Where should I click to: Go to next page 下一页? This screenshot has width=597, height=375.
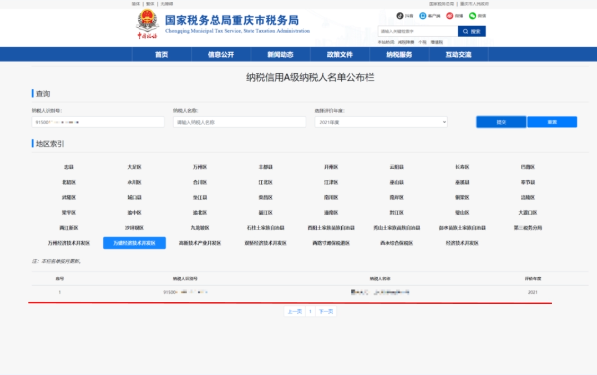pos(326,311)
